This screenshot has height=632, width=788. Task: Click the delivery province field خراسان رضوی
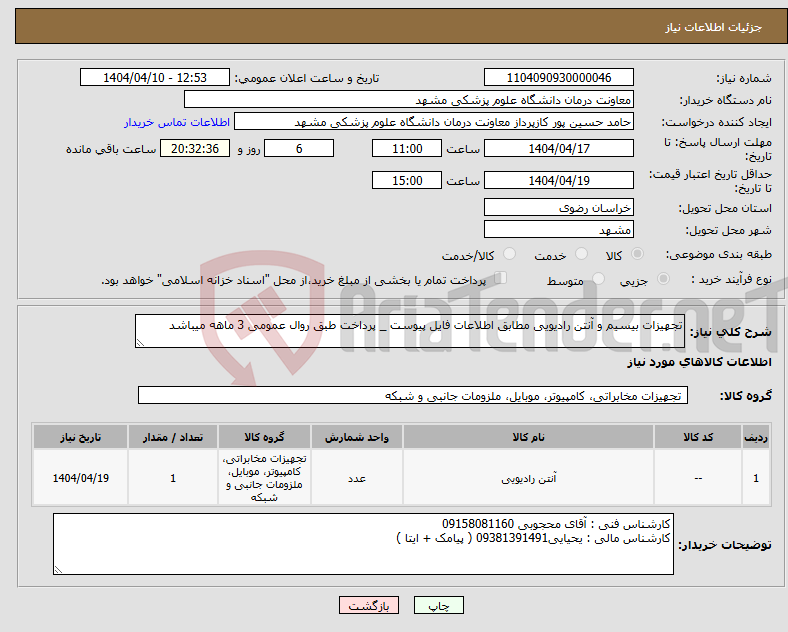click(558, 207)
